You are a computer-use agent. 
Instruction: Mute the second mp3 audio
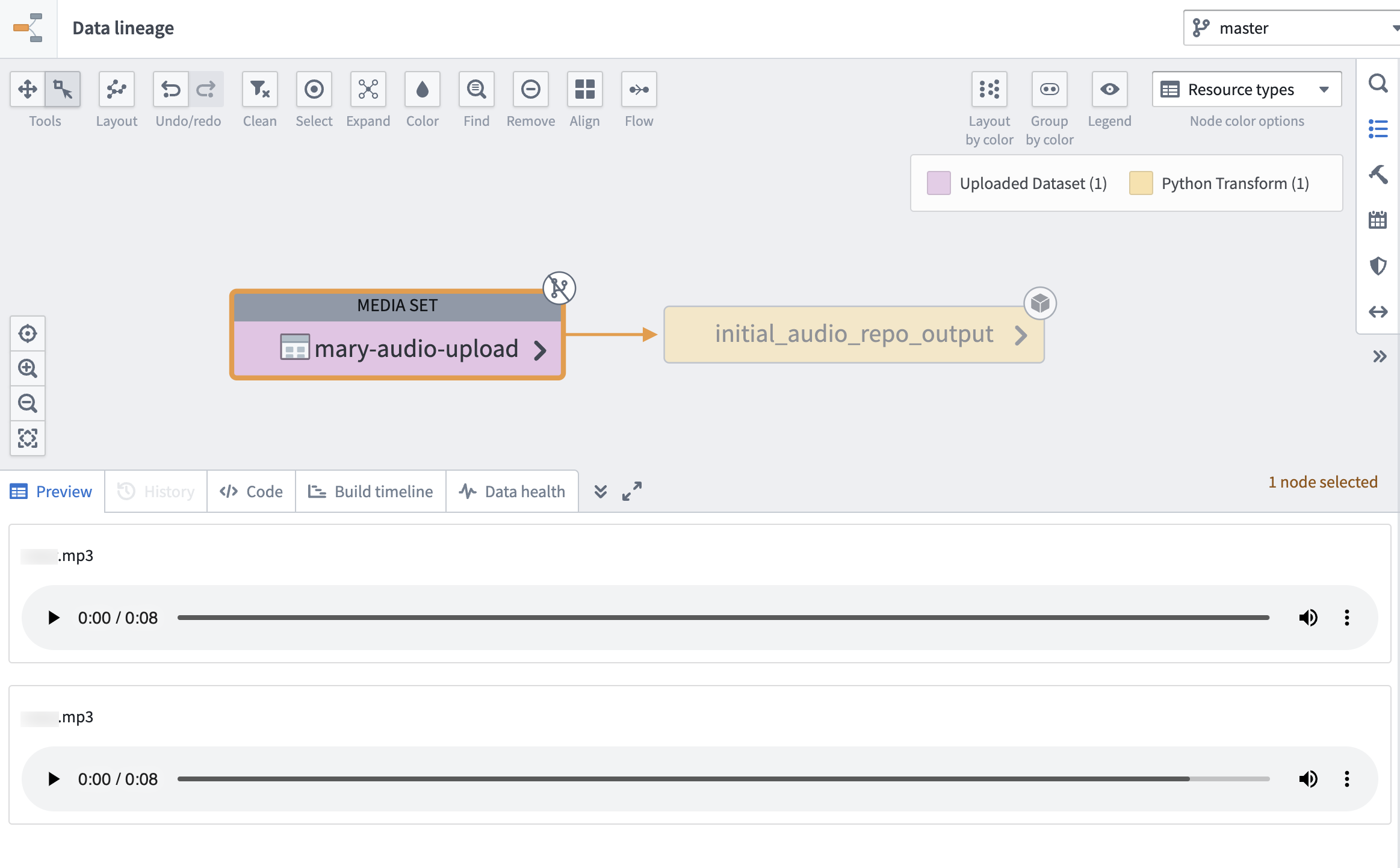[1307, 779]
